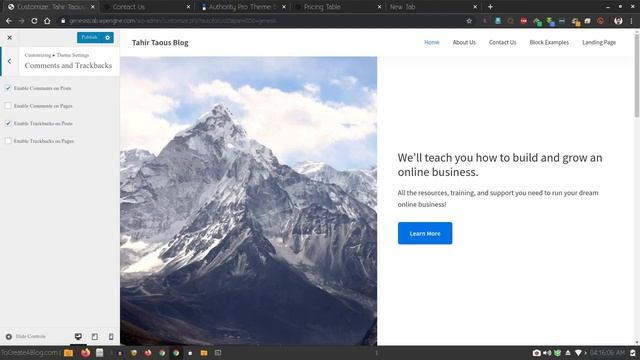
Task: Open the Home menu link
Action: click(432, 42)
